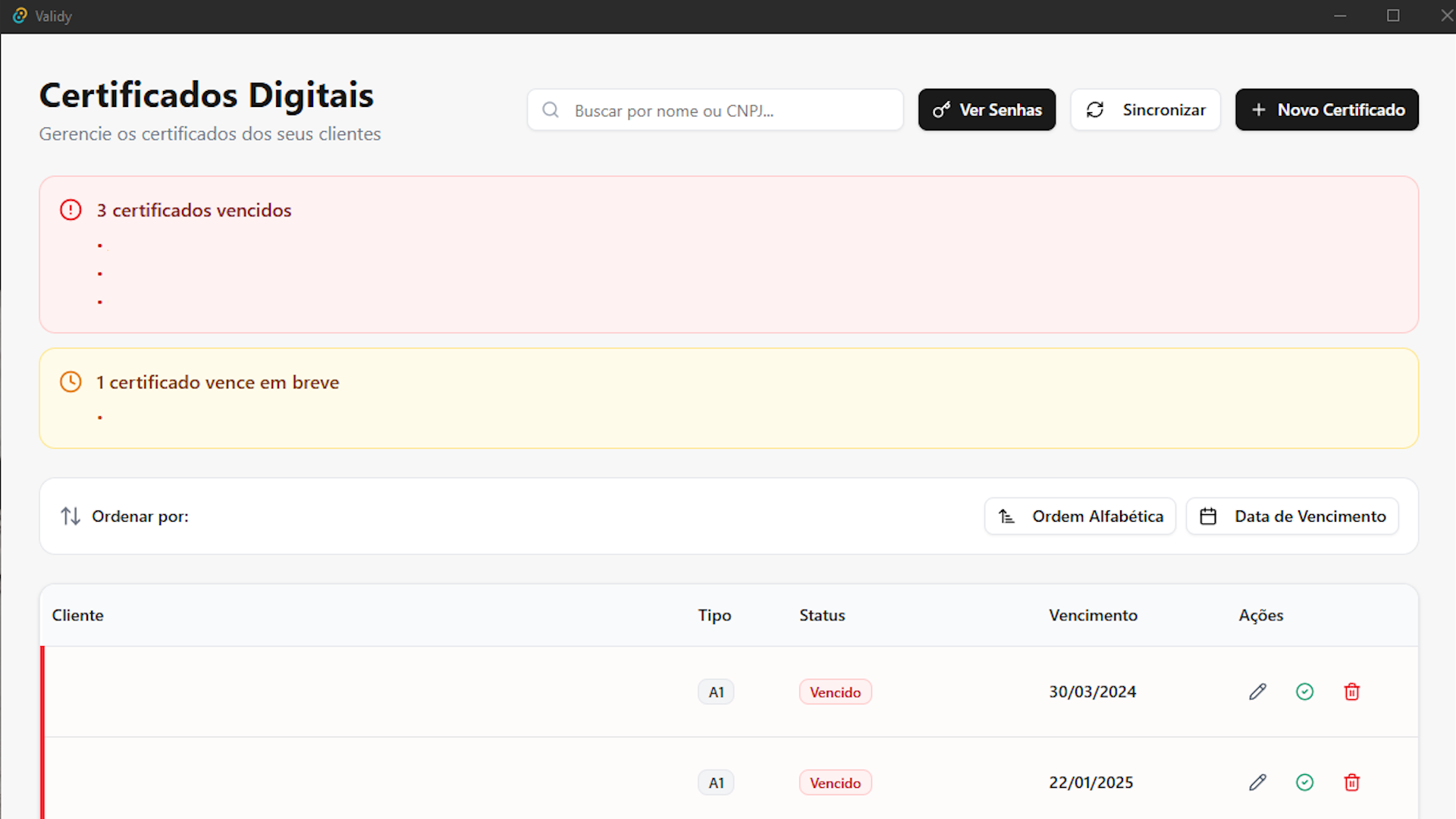Edit the certificate expiring 22/01/2025
Image resolution: width=1456 pixels, height=819 pixels.
(x=1257, y=783)
